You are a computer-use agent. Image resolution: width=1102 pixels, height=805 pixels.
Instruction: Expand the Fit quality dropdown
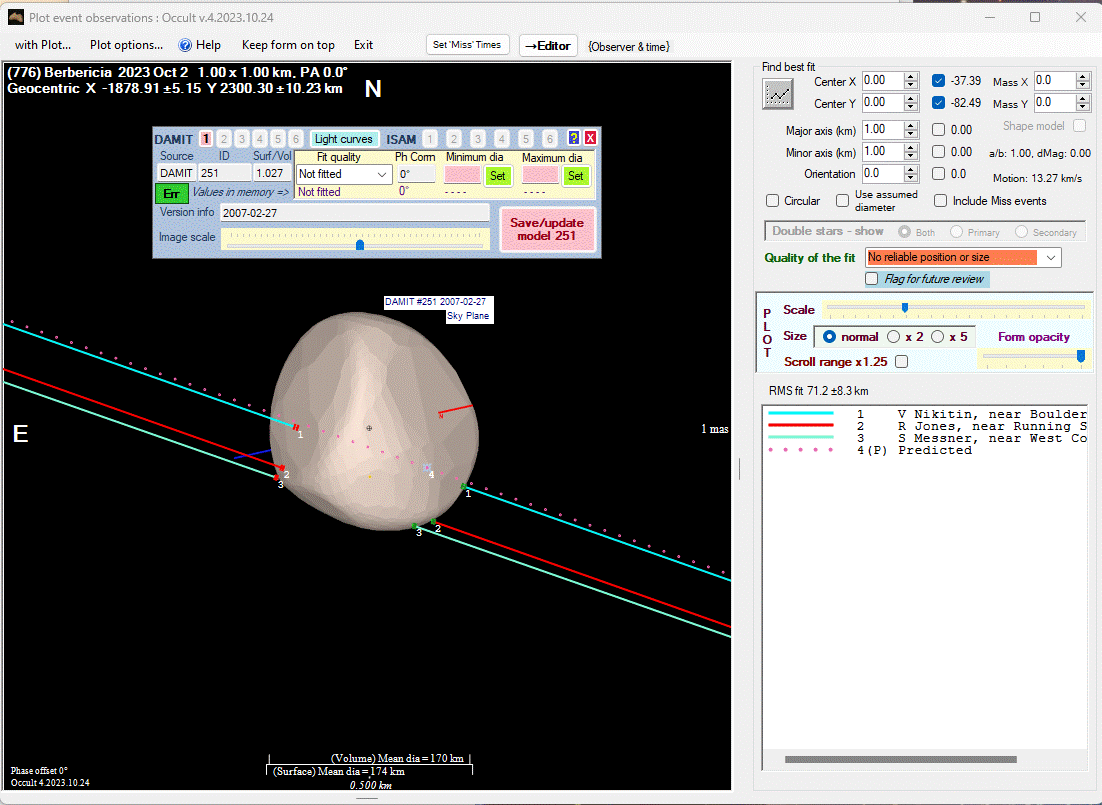pos(383,174)
